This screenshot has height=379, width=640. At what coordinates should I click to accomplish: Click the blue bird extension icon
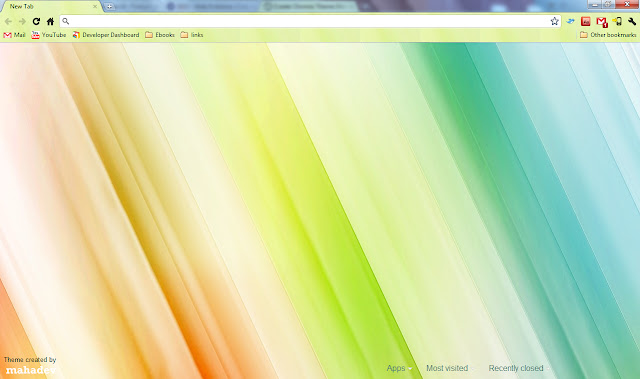click(x=571, y=21)
